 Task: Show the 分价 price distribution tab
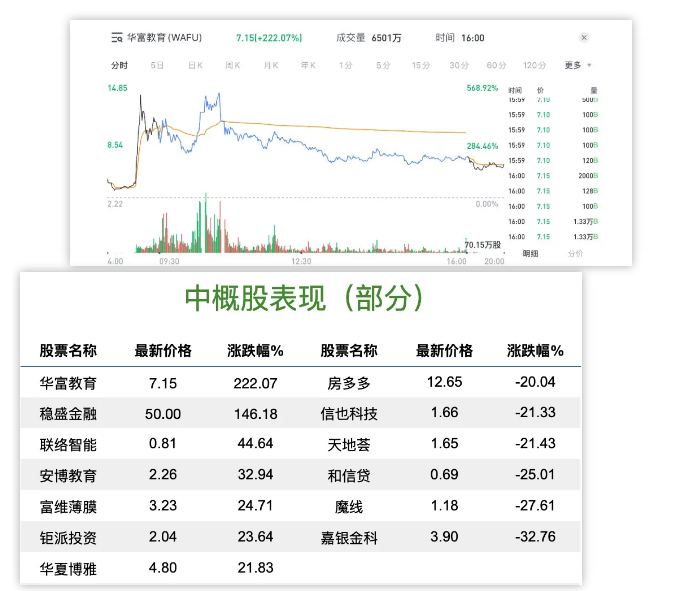click(x=575, y=254)
